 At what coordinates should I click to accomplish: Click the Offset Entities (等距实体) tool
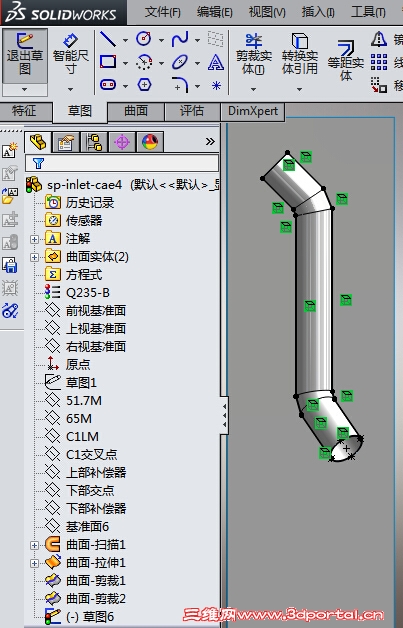345,59
